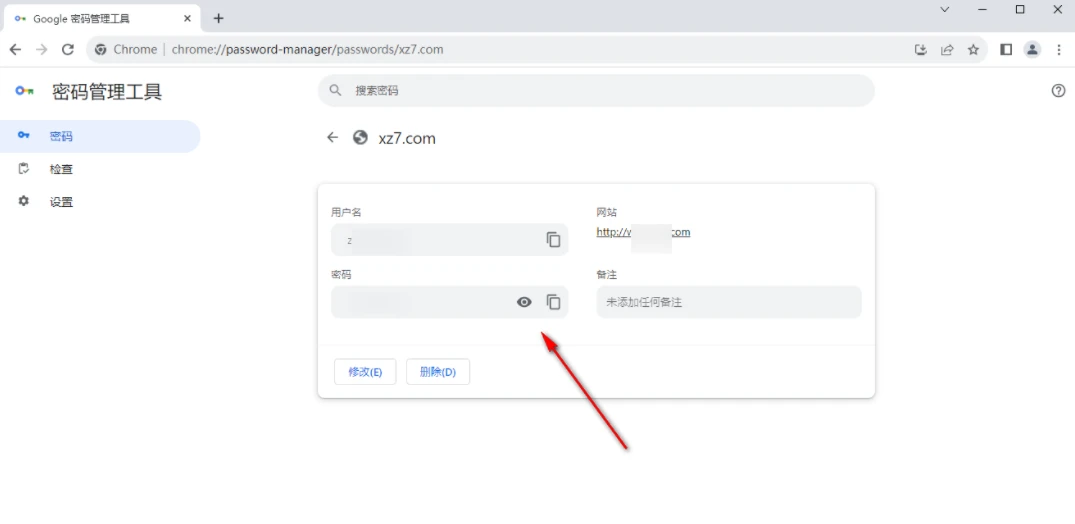Open a new tab with plus button
Image resolution: width=1075 pixels, height=524 pixels.
[x=219, y=19]
